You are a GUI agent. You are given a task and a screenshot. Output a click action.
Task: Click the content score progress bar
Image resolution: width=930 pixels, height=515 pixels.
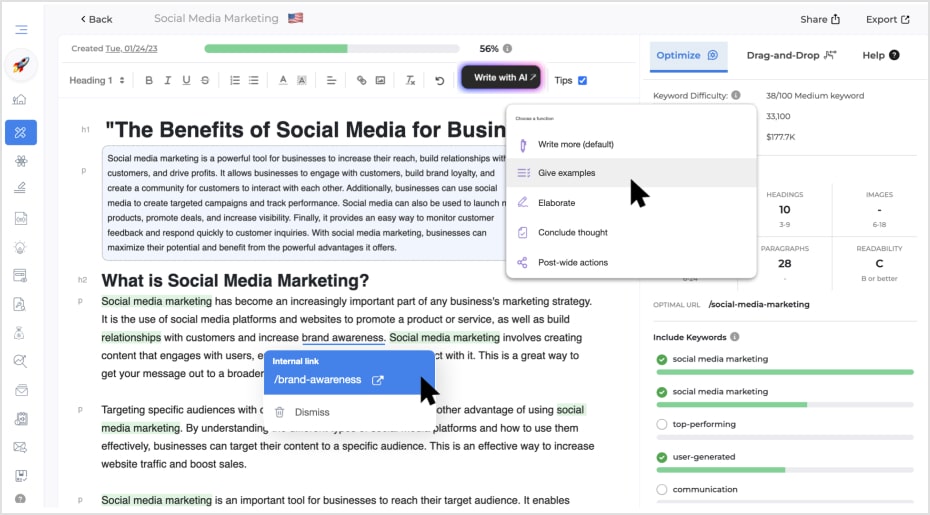332,49
